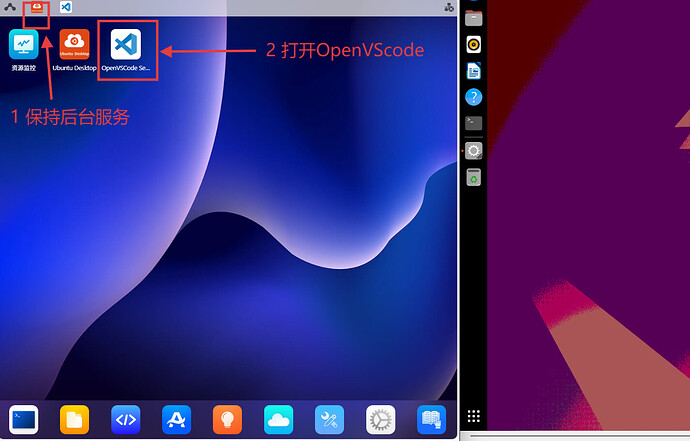Open the Ubuntu Desktop app icon

tap(74, 45)
